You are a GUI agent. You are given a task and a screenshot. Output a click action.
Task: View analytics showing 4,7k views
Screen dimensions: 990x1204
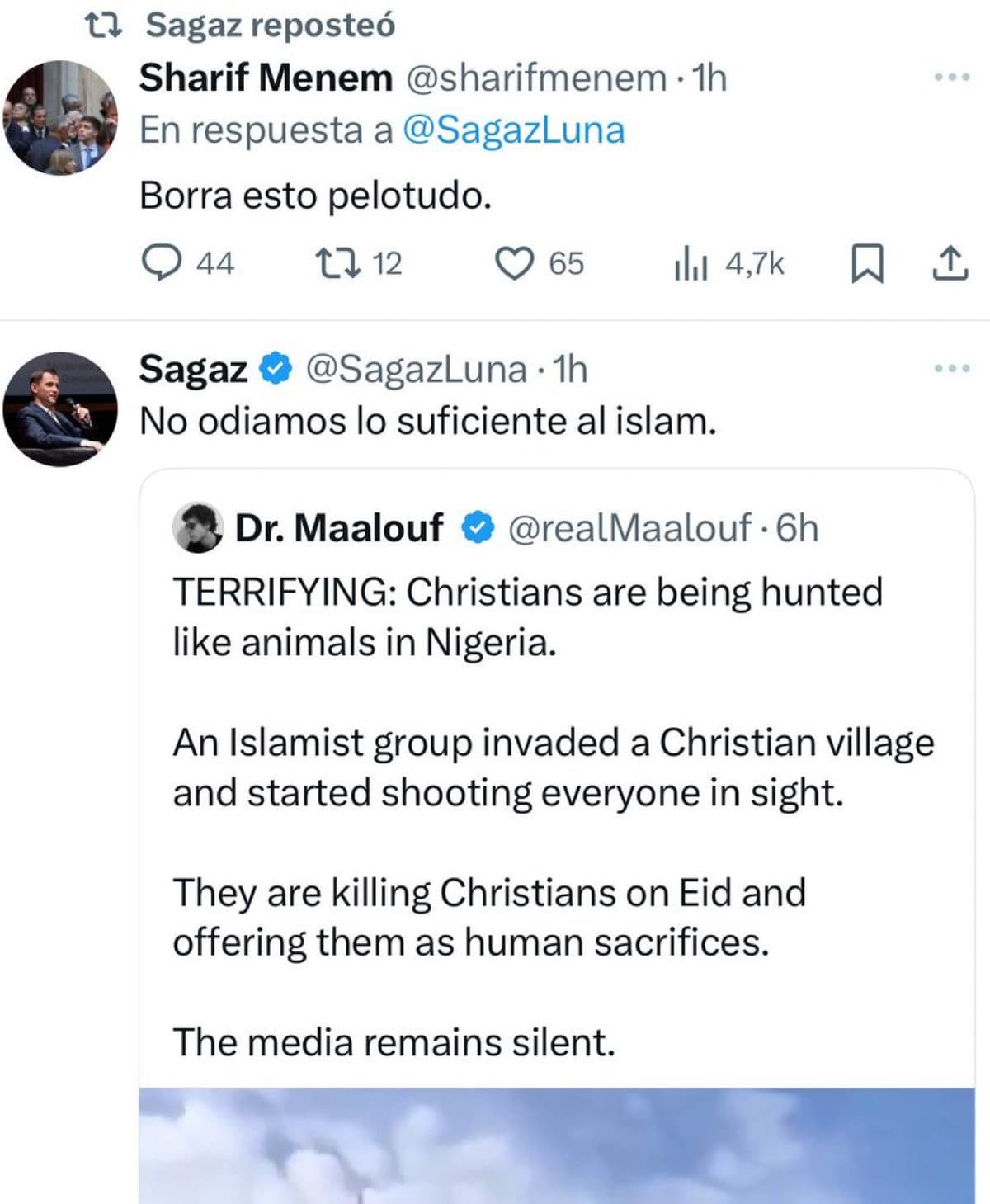(x=691, y=264)
